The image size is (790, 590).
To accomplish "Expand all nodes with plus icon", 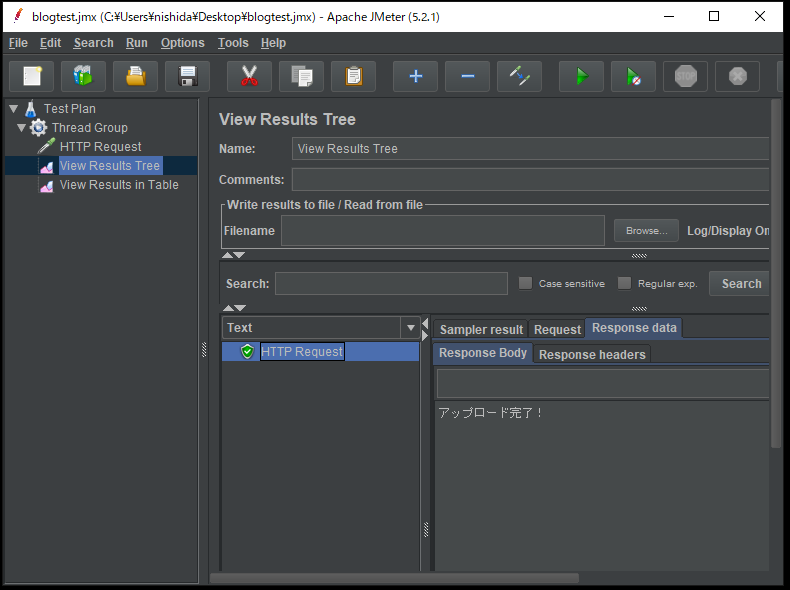I will coord(416,77).
